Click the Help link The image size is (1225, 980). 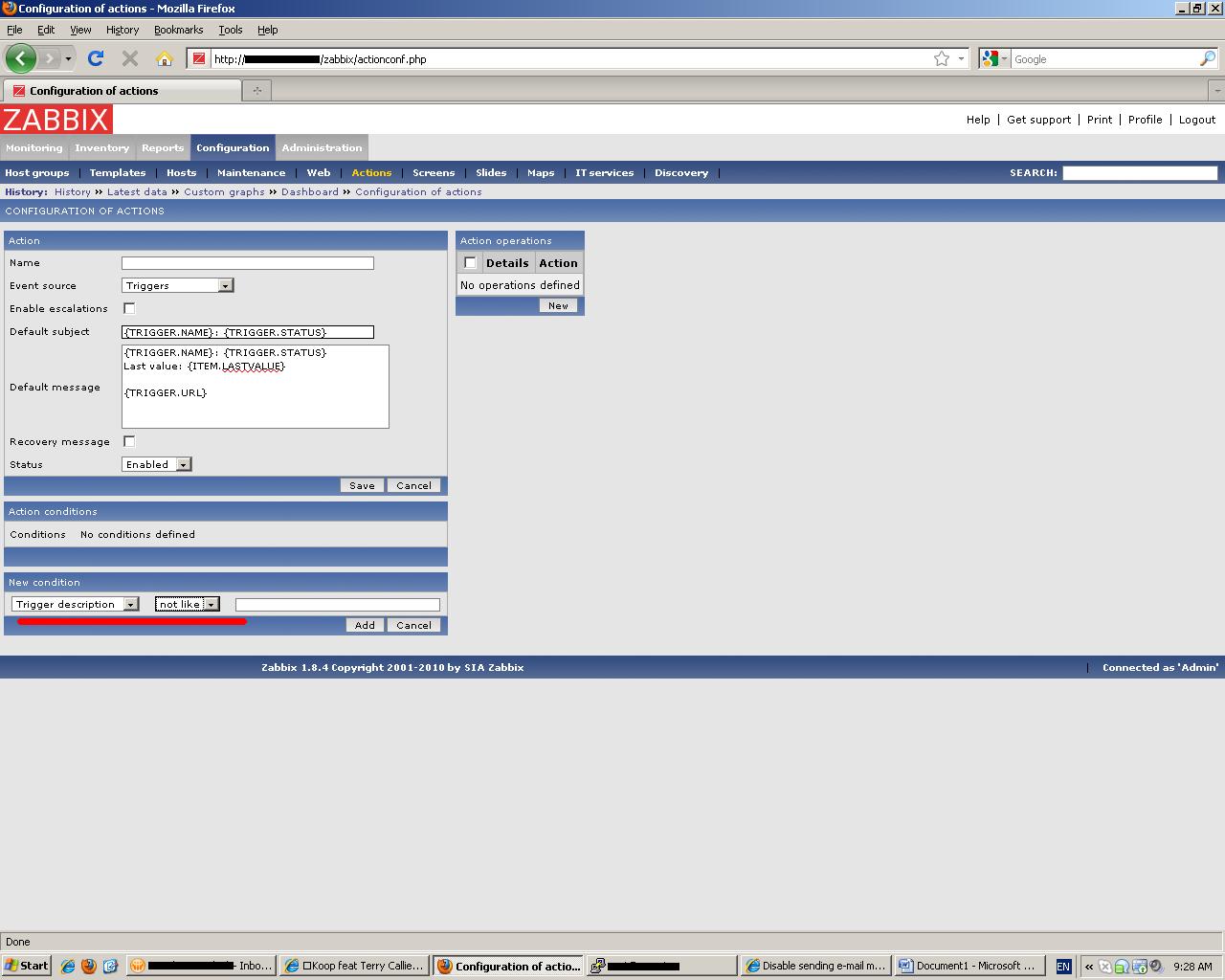978,120
